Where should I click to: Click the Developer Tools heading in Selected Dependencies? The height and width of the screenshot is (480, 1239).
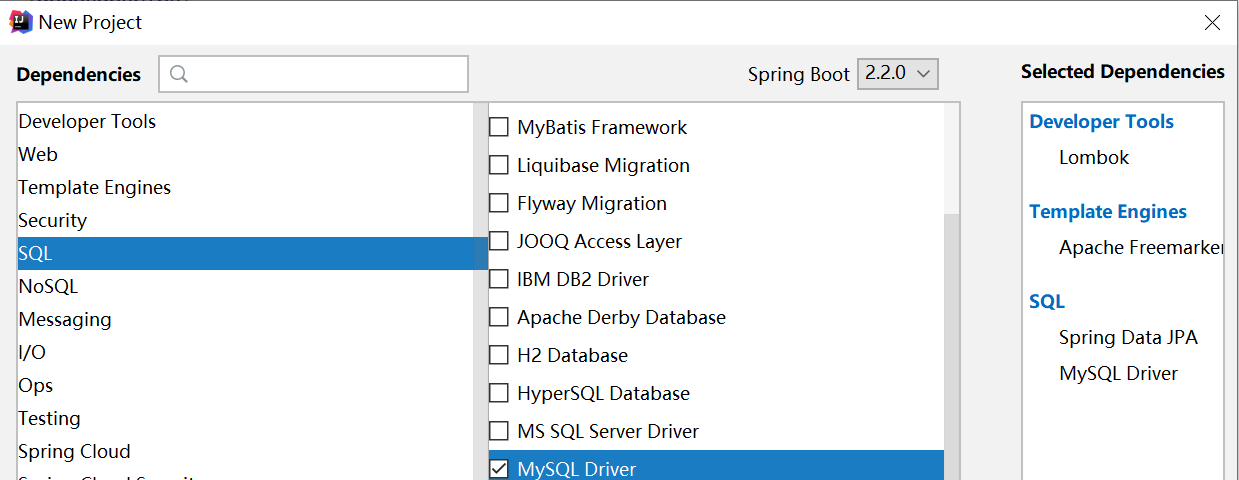[x=1101, y=122]
